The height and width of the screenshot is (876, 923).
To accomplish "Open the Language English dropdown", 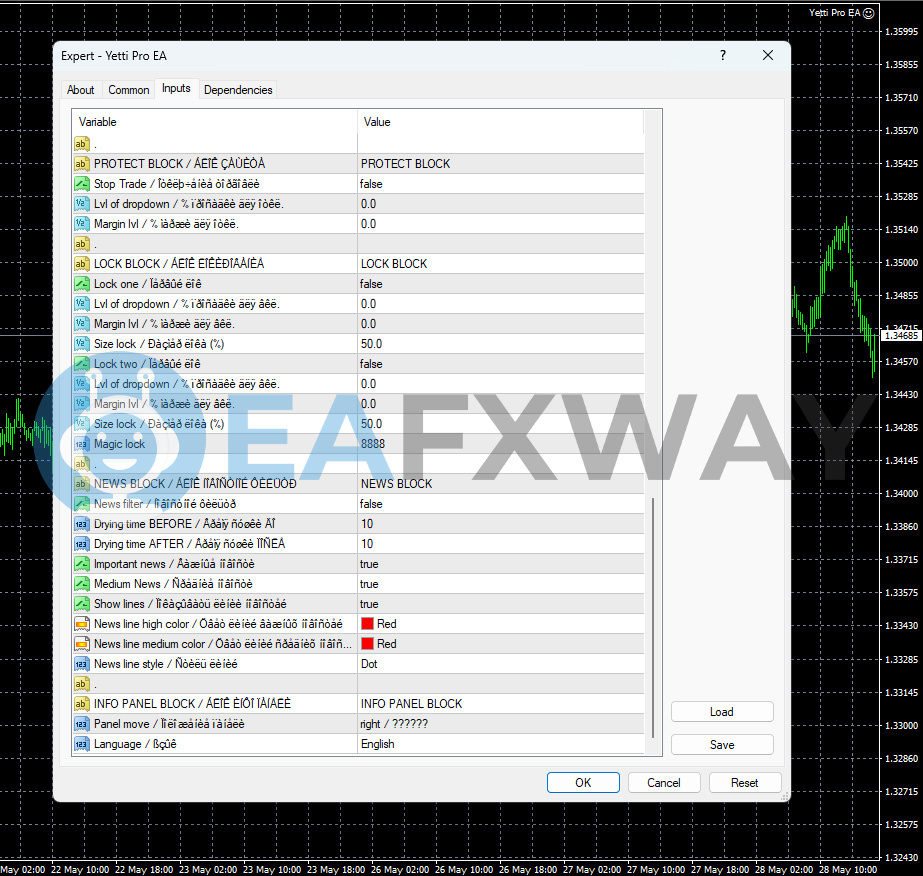I will (500, 744).
